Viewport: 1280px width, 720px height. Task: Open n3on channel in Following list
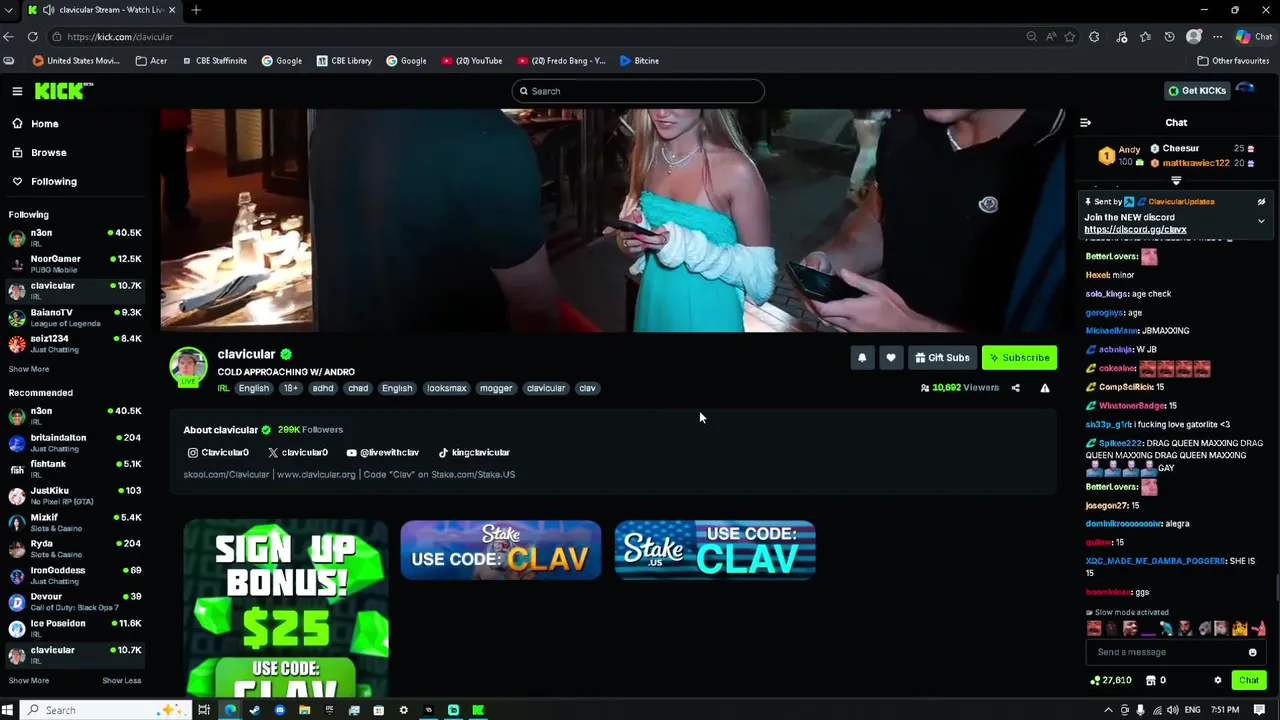click(x=75, y=238)
